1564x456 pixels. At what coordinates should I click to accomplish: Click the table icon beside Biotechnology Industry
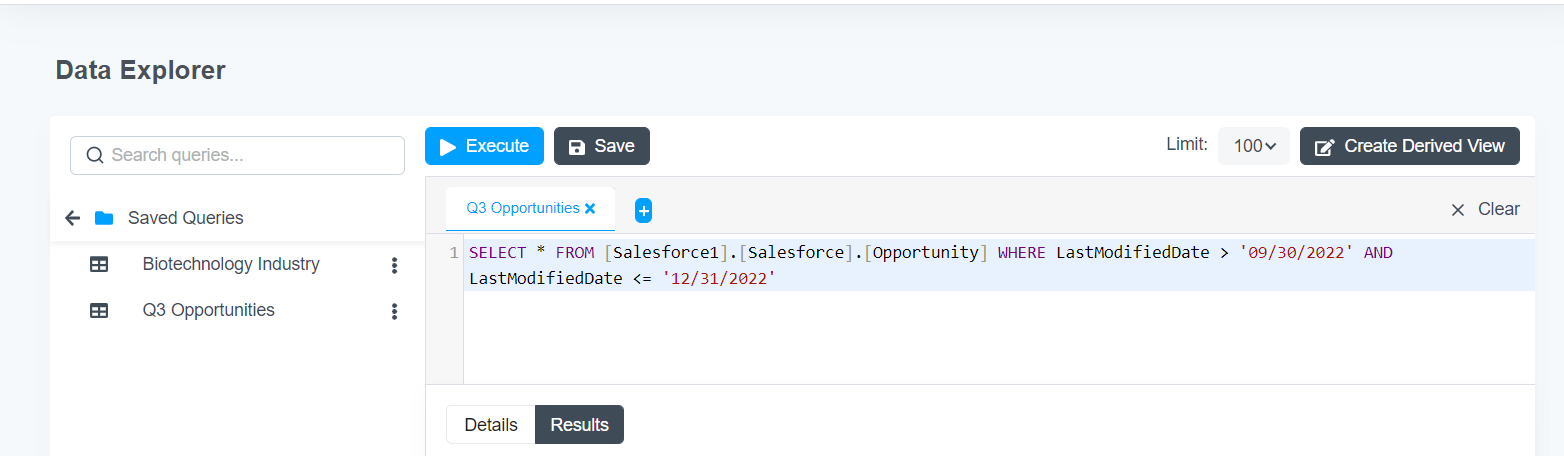[x=99, y=265]
